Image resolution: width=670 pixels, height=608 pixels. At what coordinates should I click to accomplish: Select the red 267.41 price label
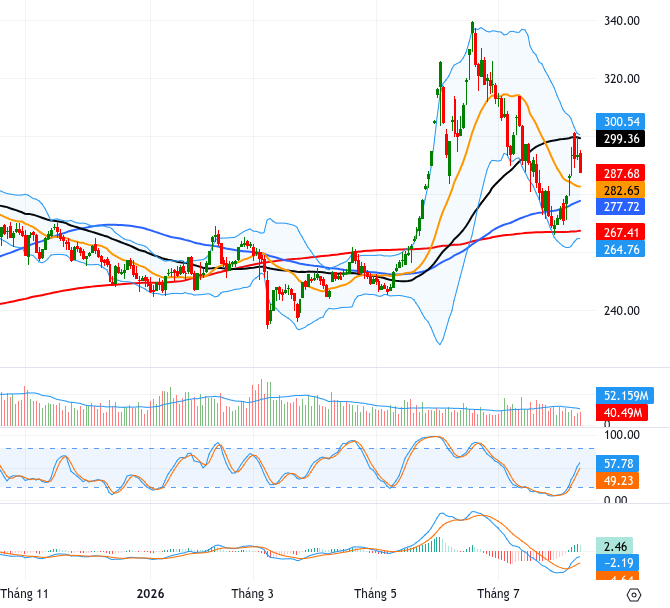(620, 232)
